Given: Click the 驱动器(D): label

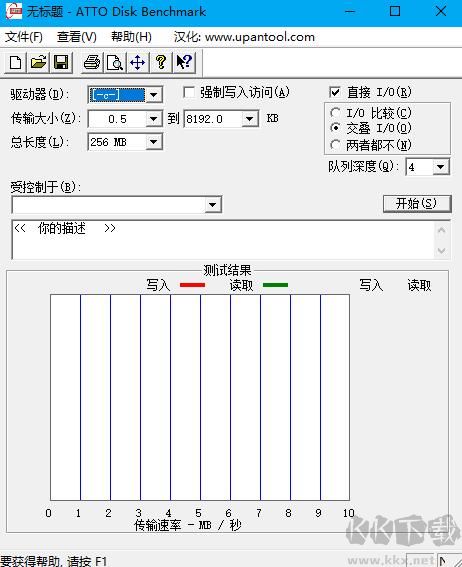Looking at the screenshot, I should point(40,94).
